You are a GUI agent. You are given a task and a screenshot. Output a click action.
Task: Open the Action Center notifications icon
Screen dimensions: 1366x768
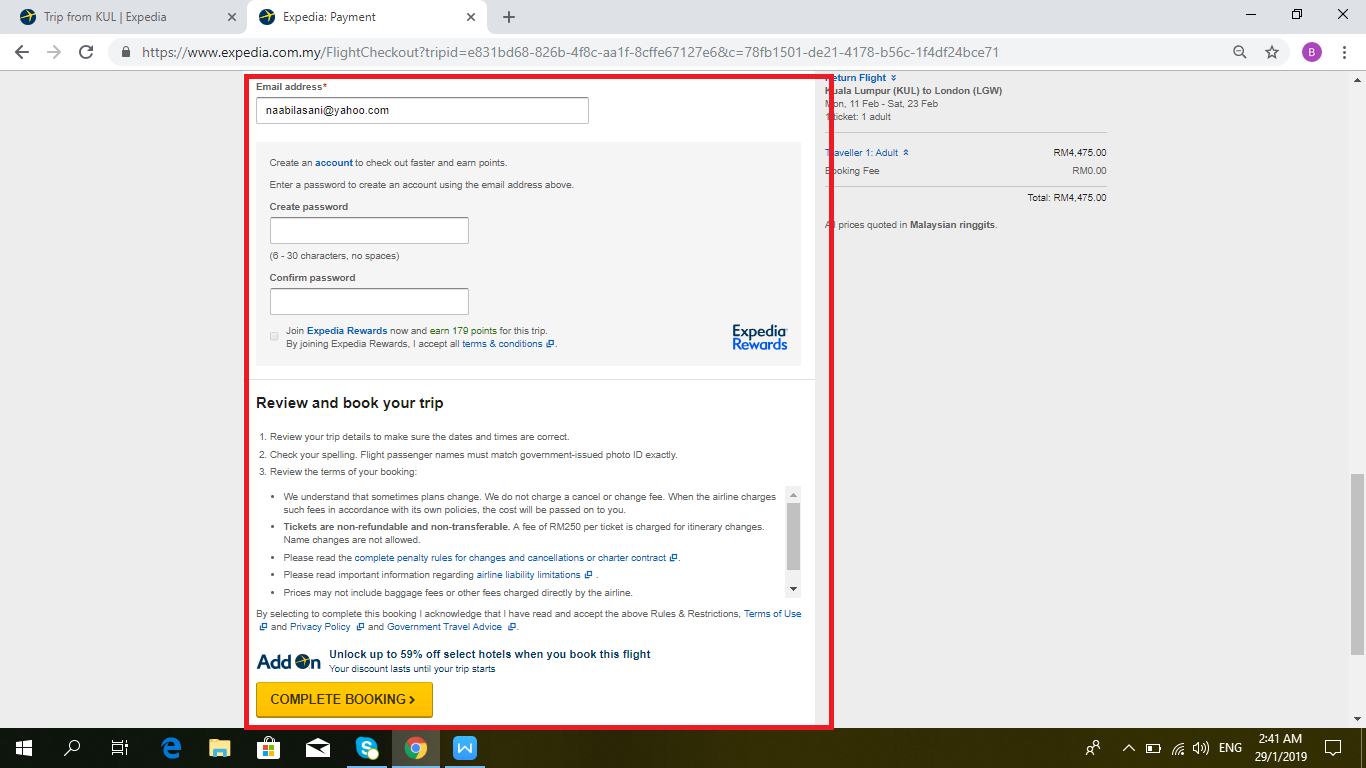click(1333, 747)
